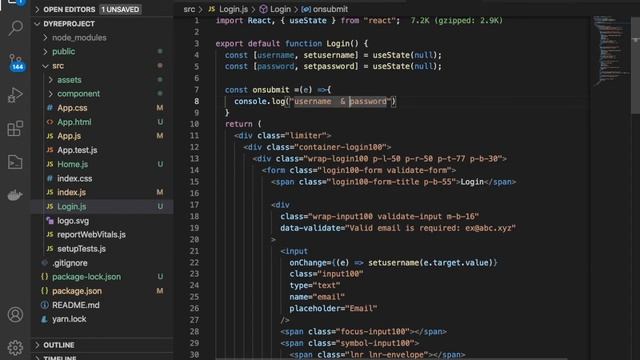
Task: Expand the OPEN EDITORS section
Action: click(103, 9)
